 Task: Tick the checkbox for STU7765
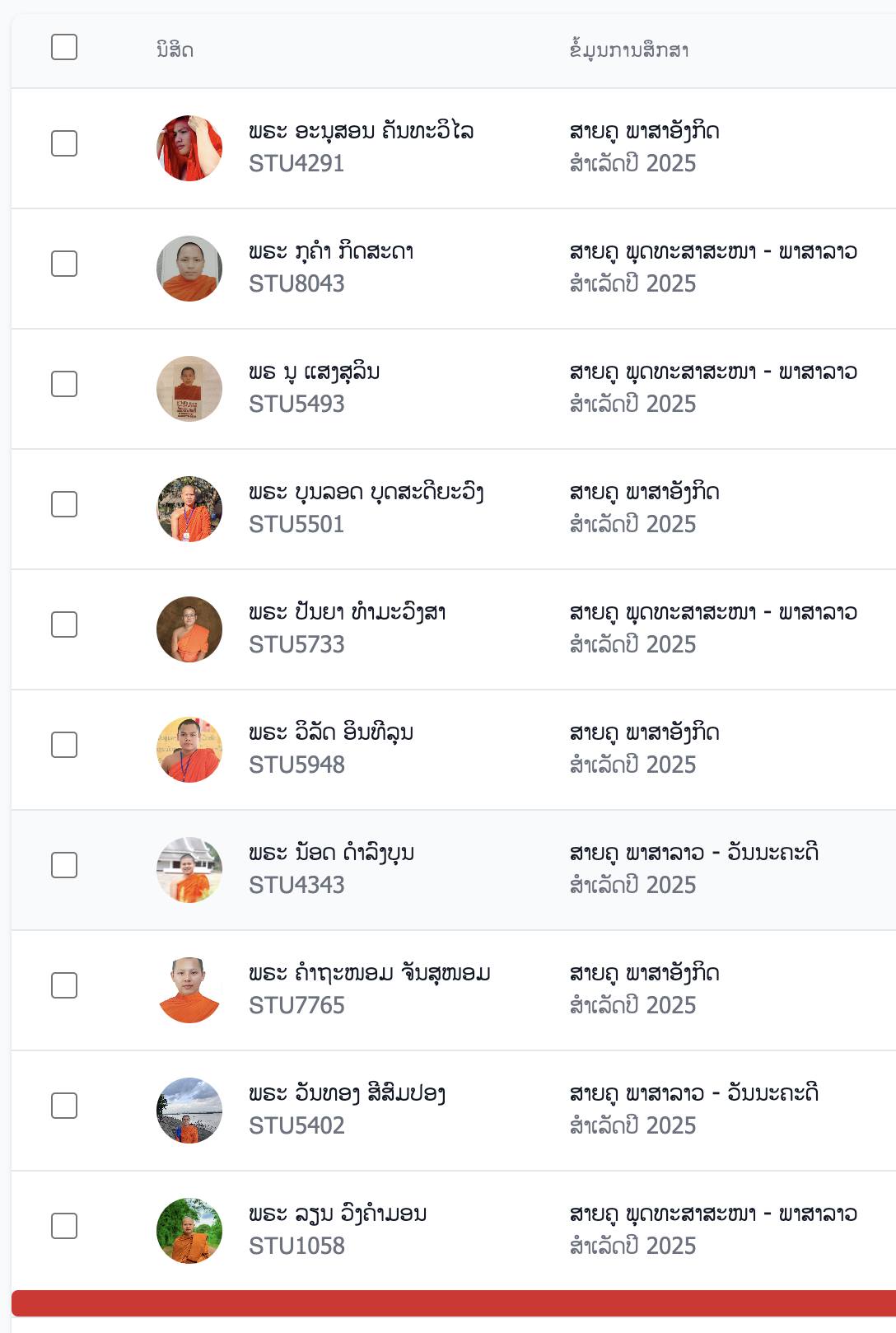click(x=64, y=985)
